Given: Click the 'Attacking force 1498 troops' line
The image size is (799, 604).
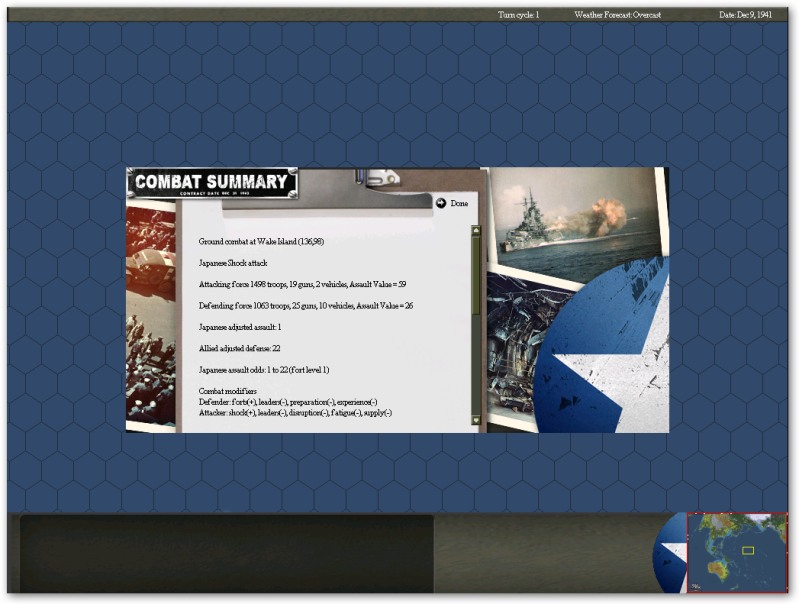Looking at the screenshot, I should click(x=302, y=284).
